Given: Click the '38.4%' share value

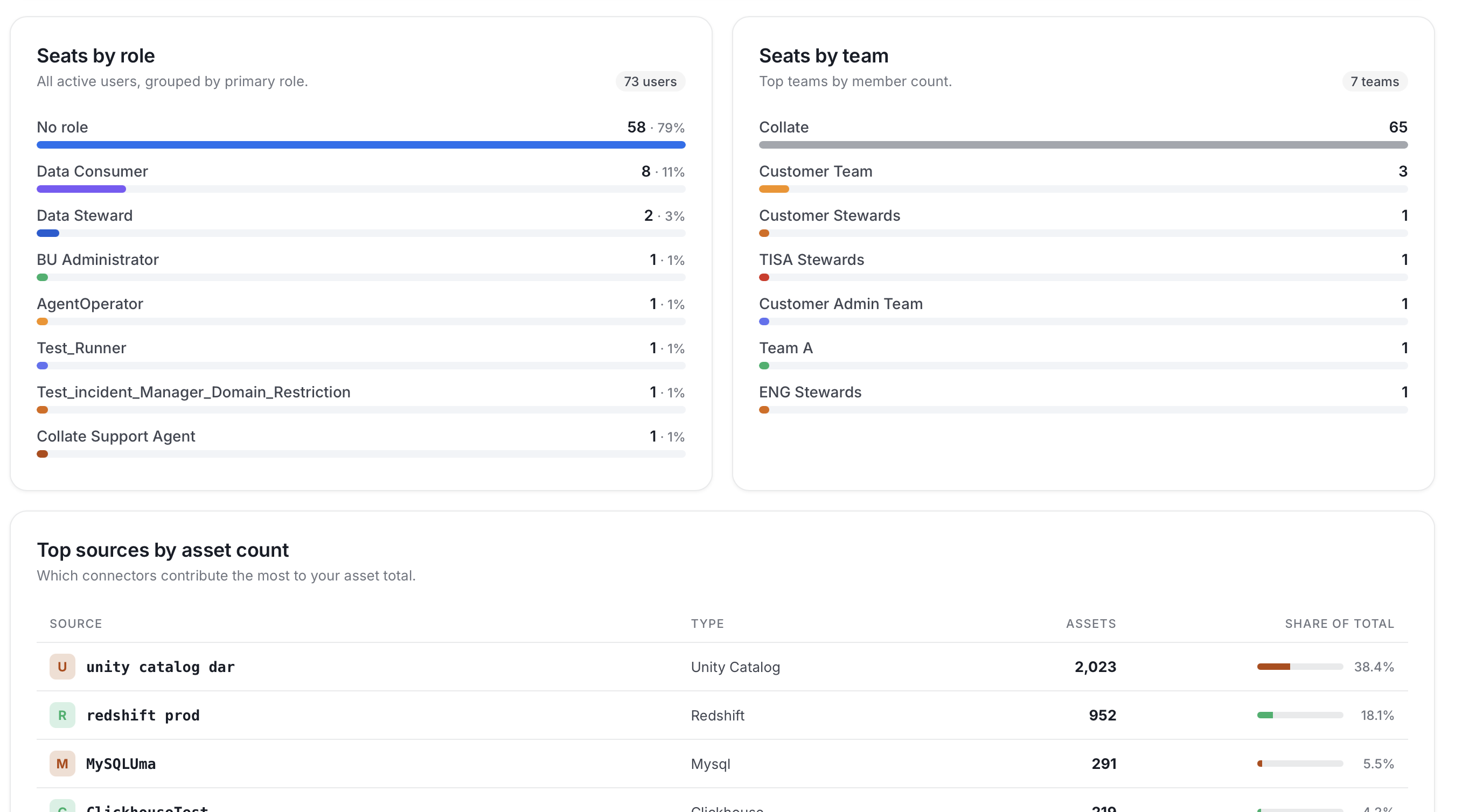Looking at the screenshot, I should [x=1374, y=667].
